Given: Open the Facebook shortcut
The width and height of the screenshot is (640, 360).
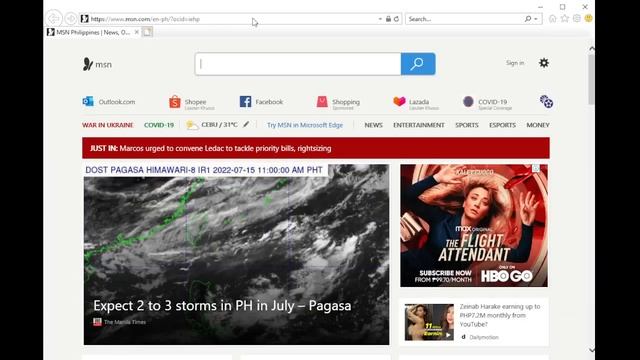Looking at the screenshot, I should pyautogui.click(x=261, y=102).
